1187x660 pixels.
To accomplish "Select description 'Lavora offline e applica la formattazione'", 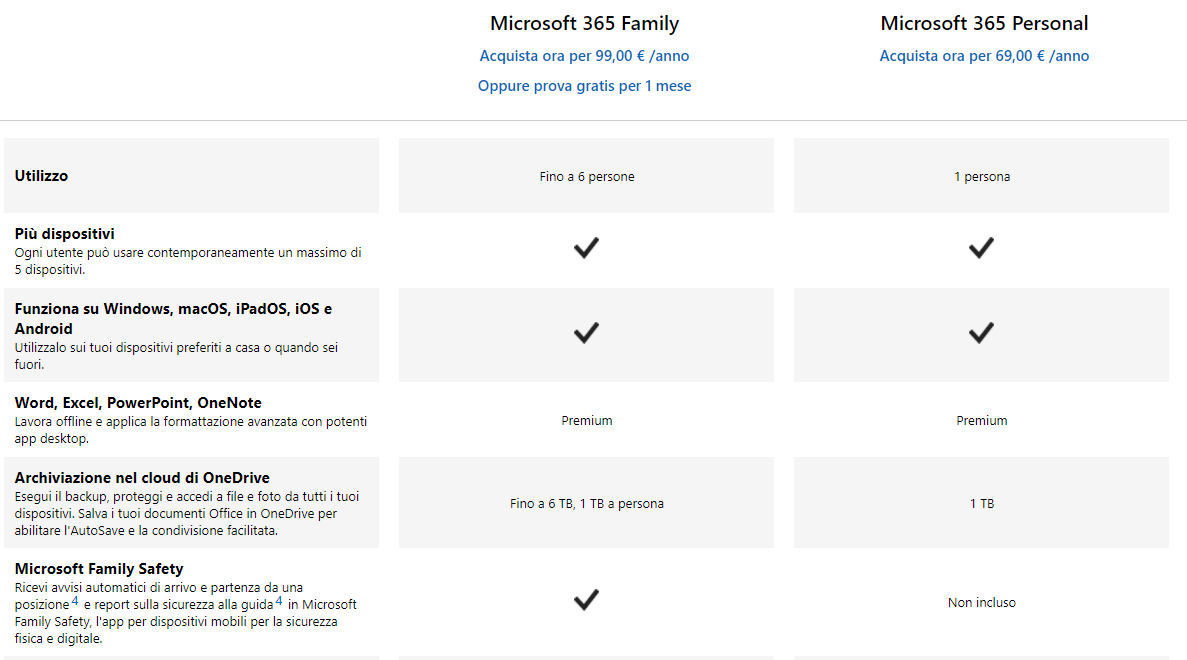I will (x=191, y=430).
